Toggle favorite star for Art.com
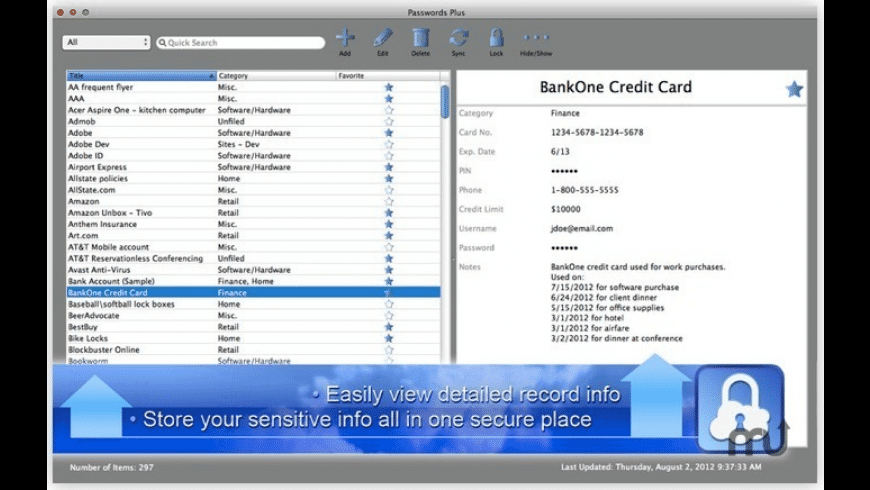 coord(389,236)
